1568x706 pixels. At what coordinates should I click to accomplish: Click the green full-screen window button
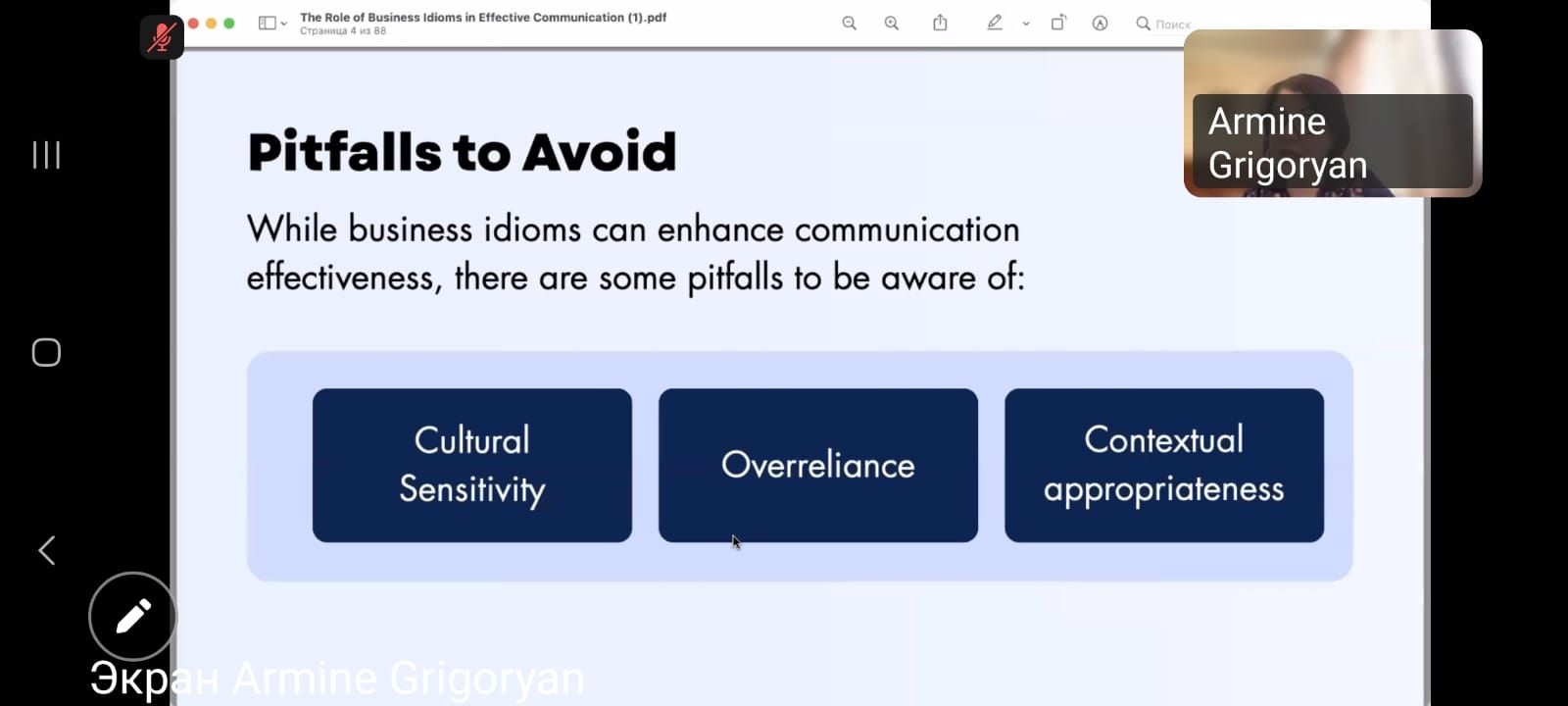pyautogui.click(x=229, y=24)
